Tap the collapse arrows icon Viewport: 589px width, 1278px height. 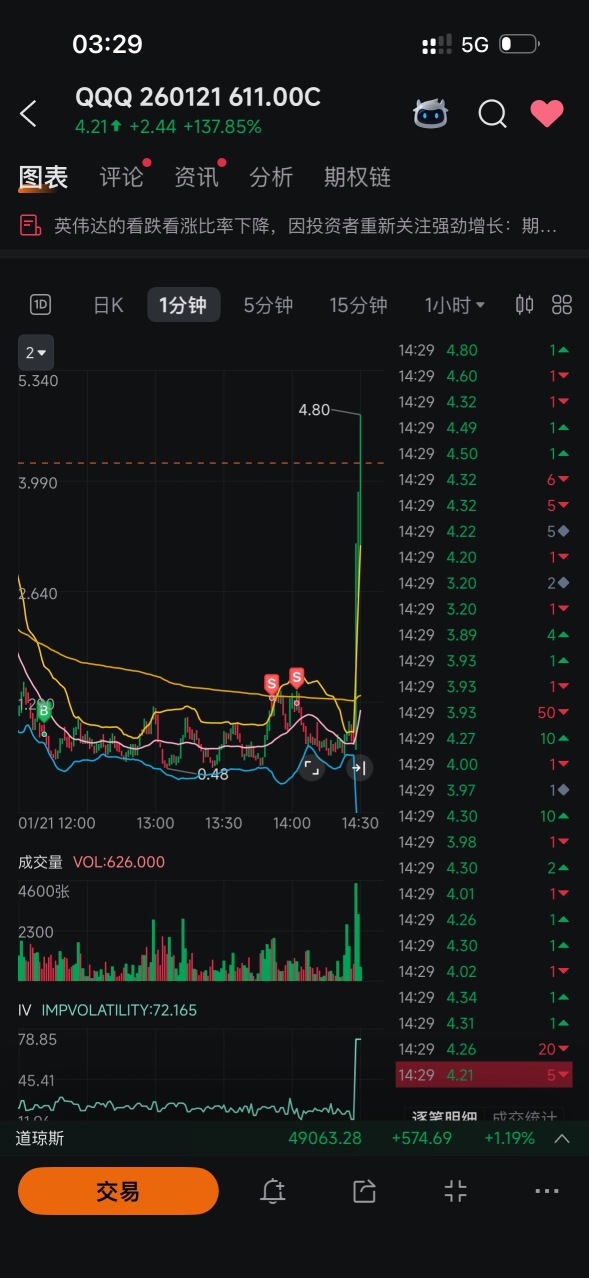455,1191
